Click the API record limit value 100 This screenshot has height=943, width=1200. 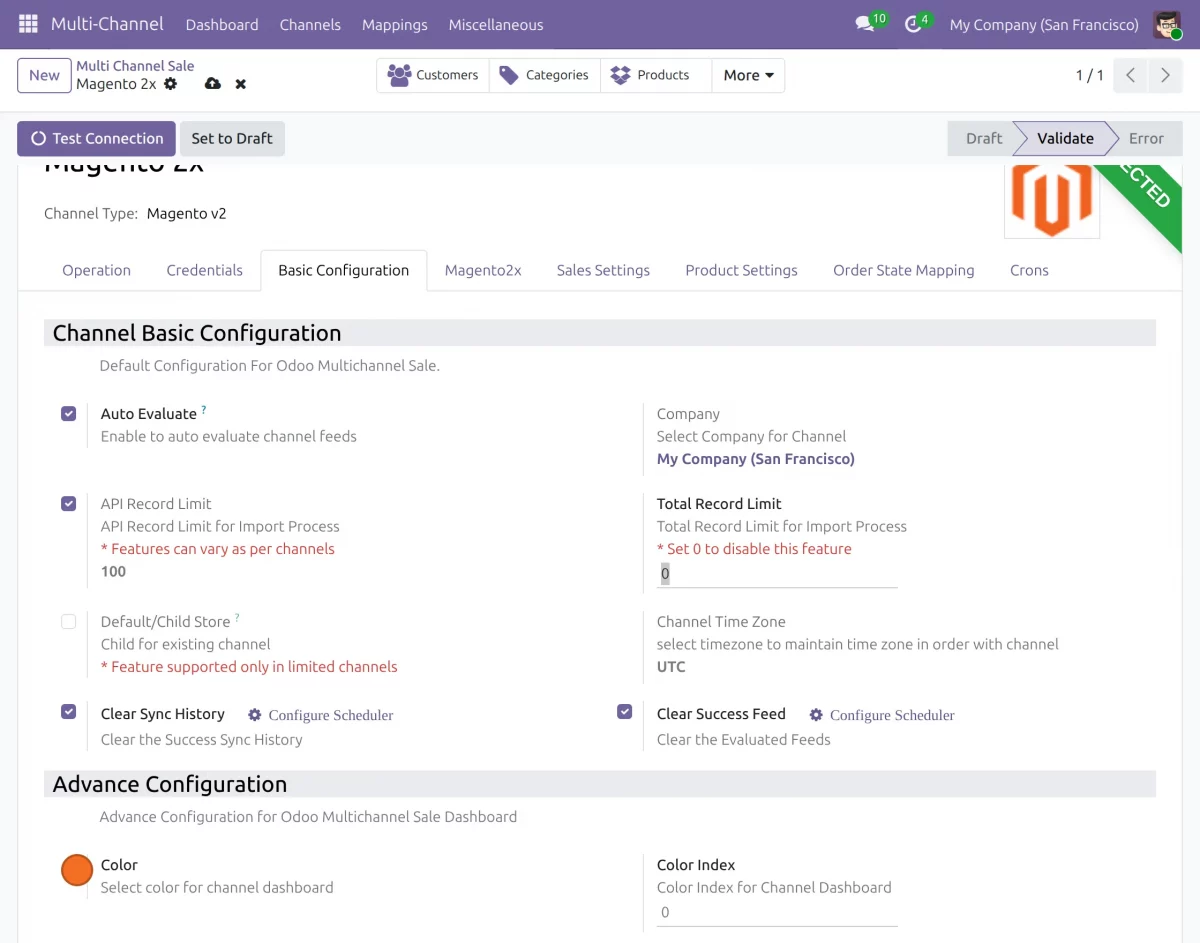point(113,572)
